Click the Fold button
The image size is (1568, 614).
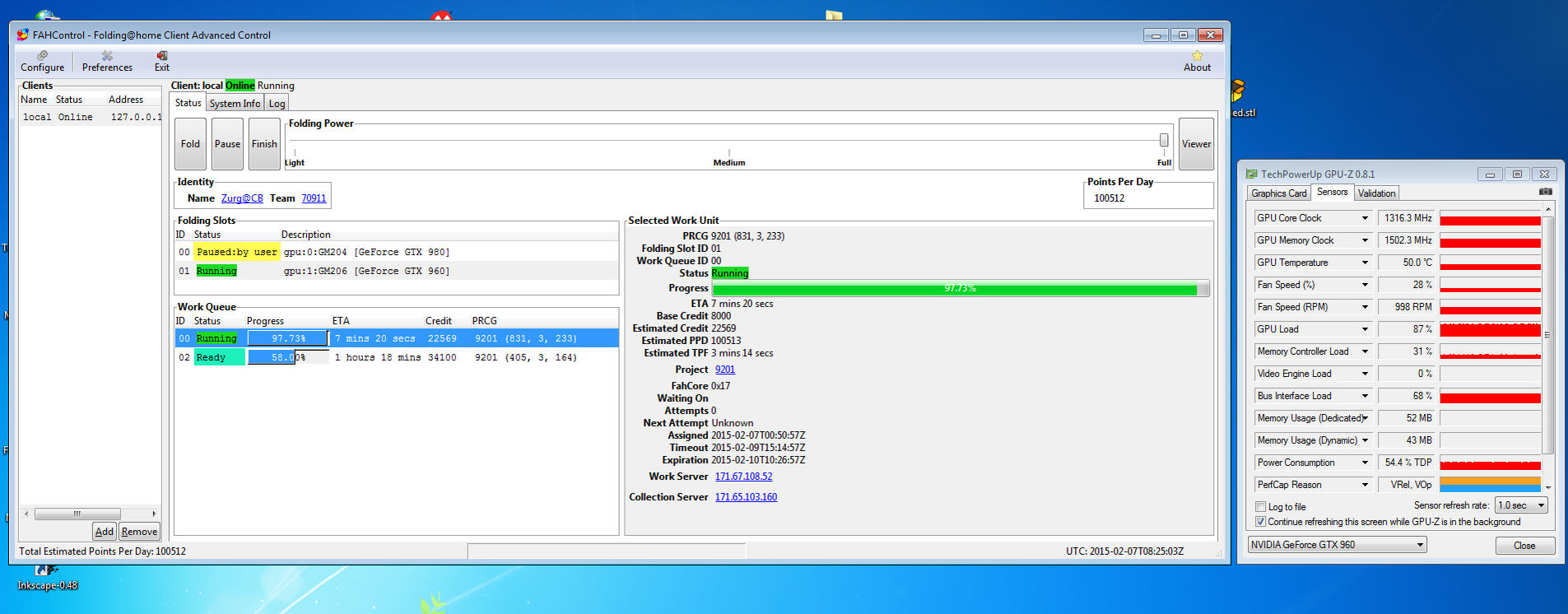click(190, 144)
